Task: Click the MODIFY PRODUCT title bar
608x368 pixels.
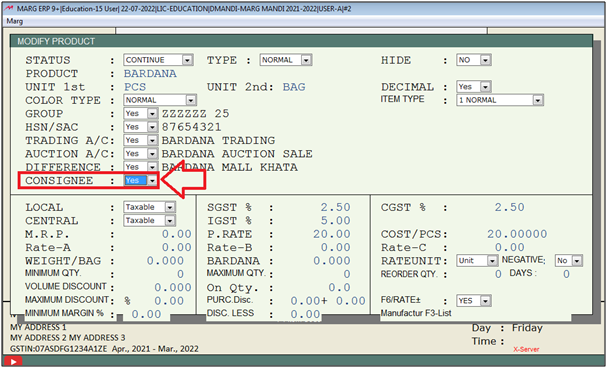Action: pyautogui.click(x=301, y=41)
